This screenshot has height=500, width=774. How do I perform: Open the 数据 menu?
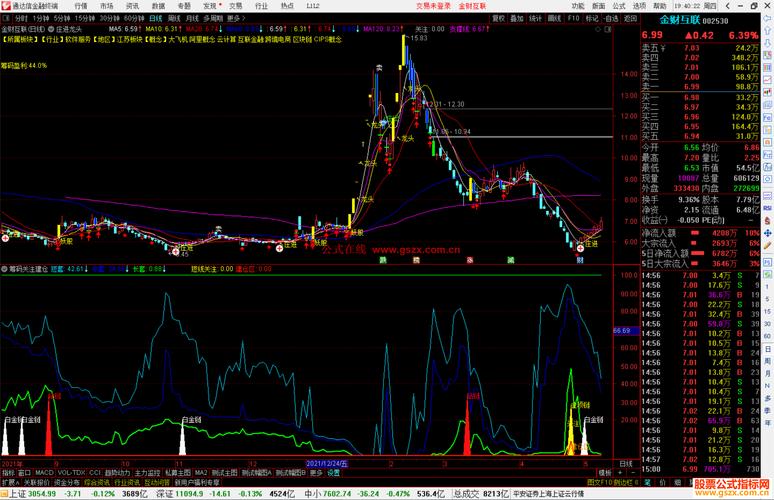158,6
